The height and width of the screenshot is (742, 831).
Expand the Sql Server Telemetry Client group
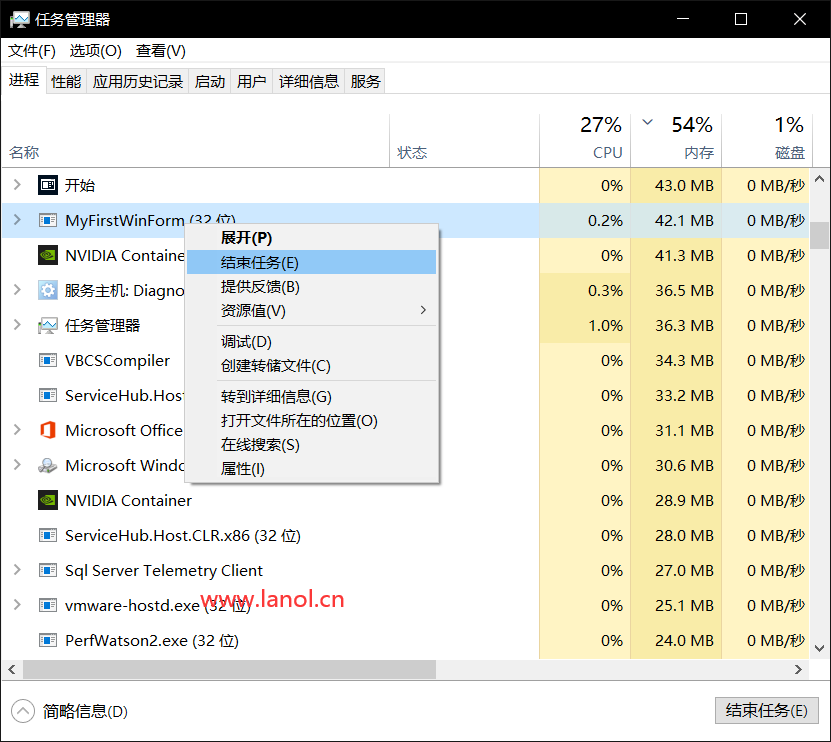(x=17, y=569)
